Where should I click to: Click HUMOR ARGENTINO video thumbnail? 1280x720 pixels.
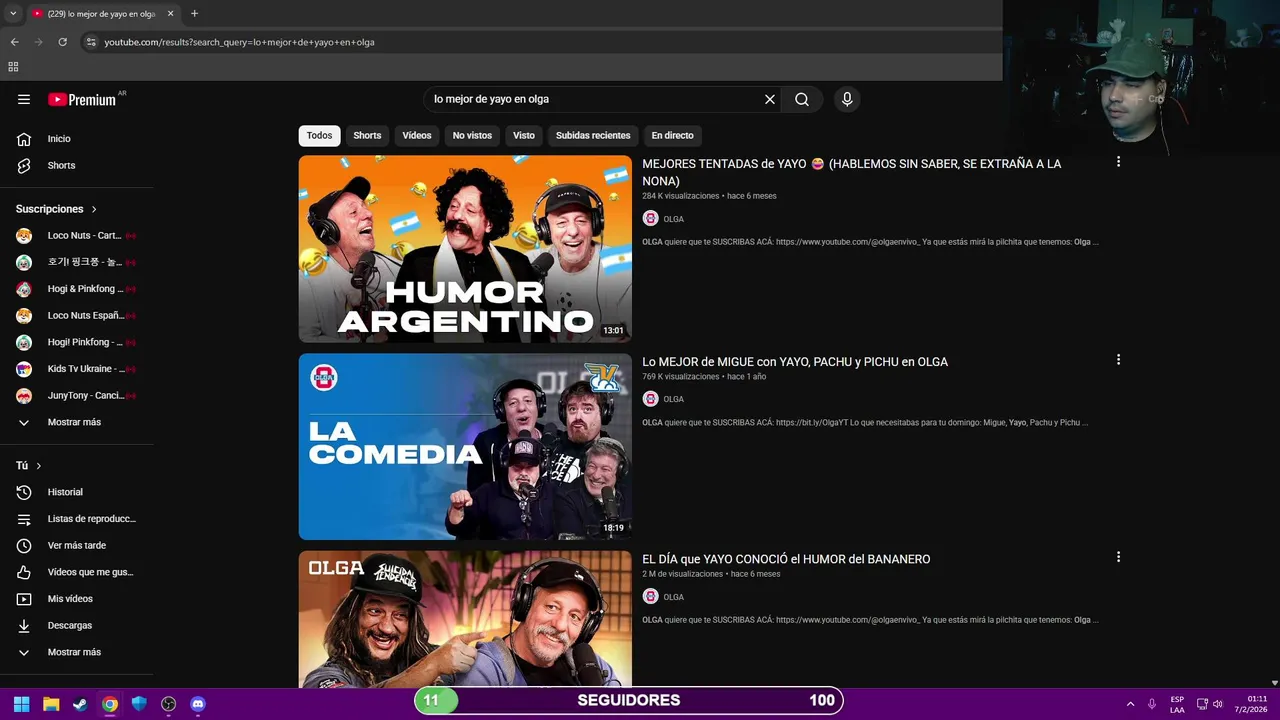click(465, 249)
